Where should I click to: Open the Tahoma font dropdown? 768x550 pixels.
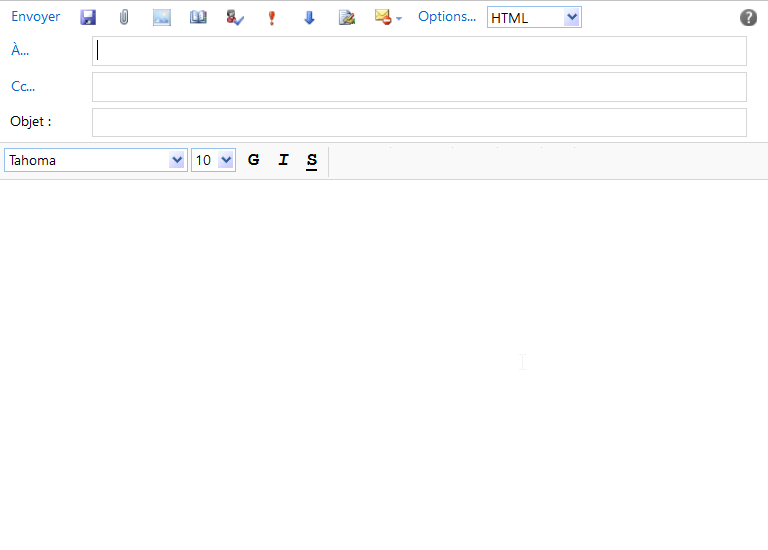tap(96, 160)
